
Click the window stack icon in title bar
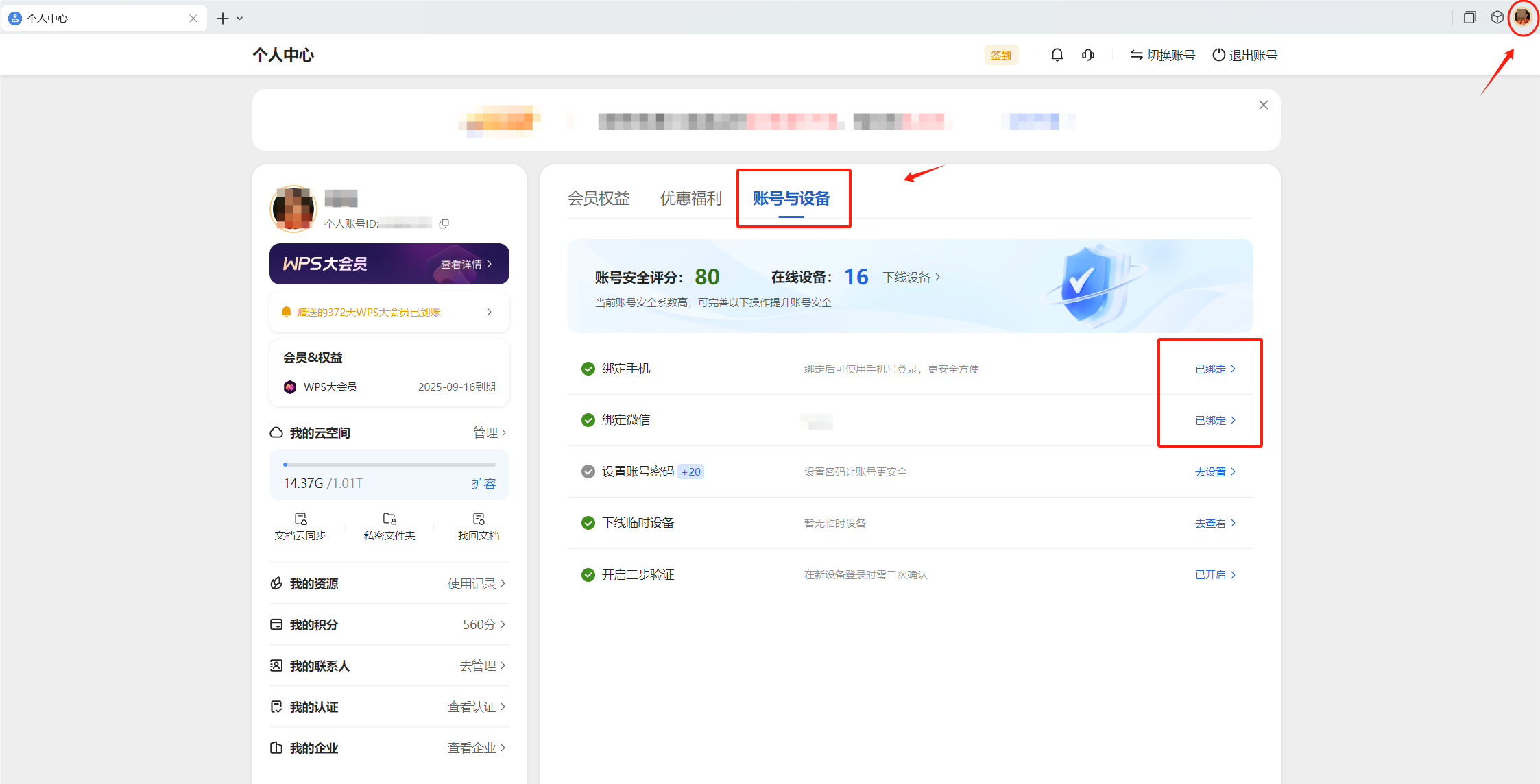[1469, 17]
